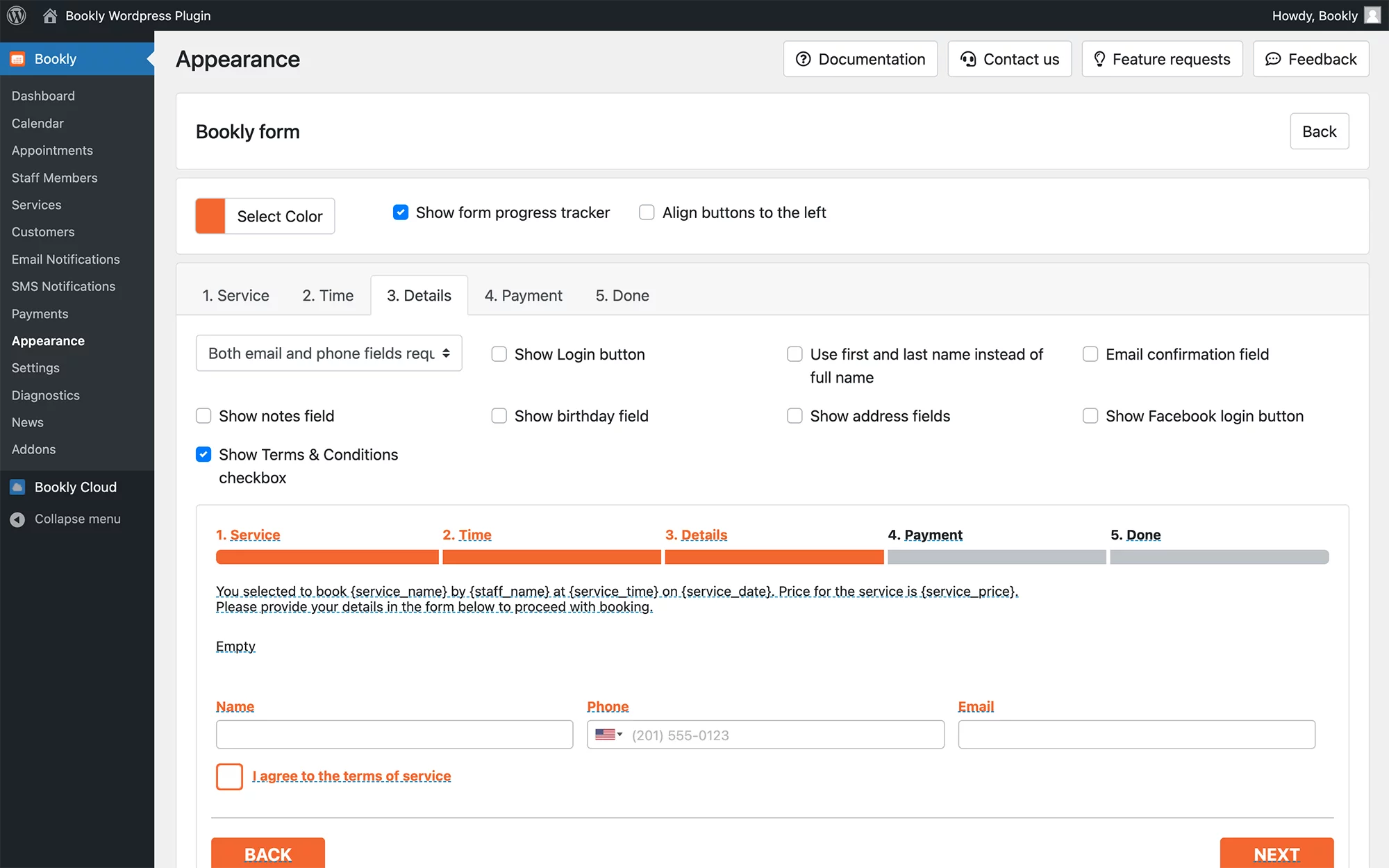Image resolution: width=1389 pixels, height=868 pixels.
Task: Click the Name field label
Action: (x=235, y=706)
